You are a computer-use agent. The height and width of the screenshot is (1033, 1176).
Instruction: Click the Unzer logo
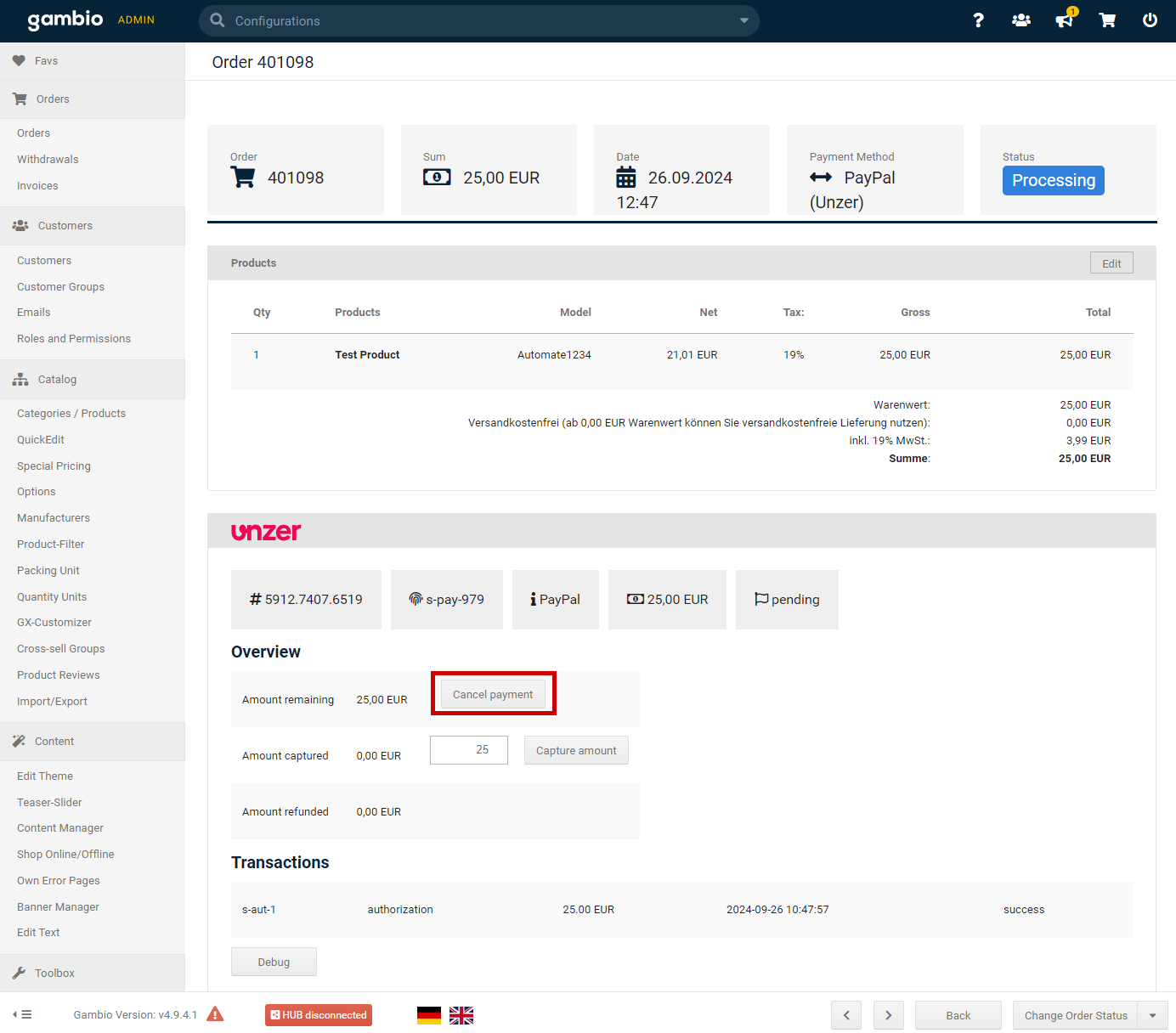(266, 532)
